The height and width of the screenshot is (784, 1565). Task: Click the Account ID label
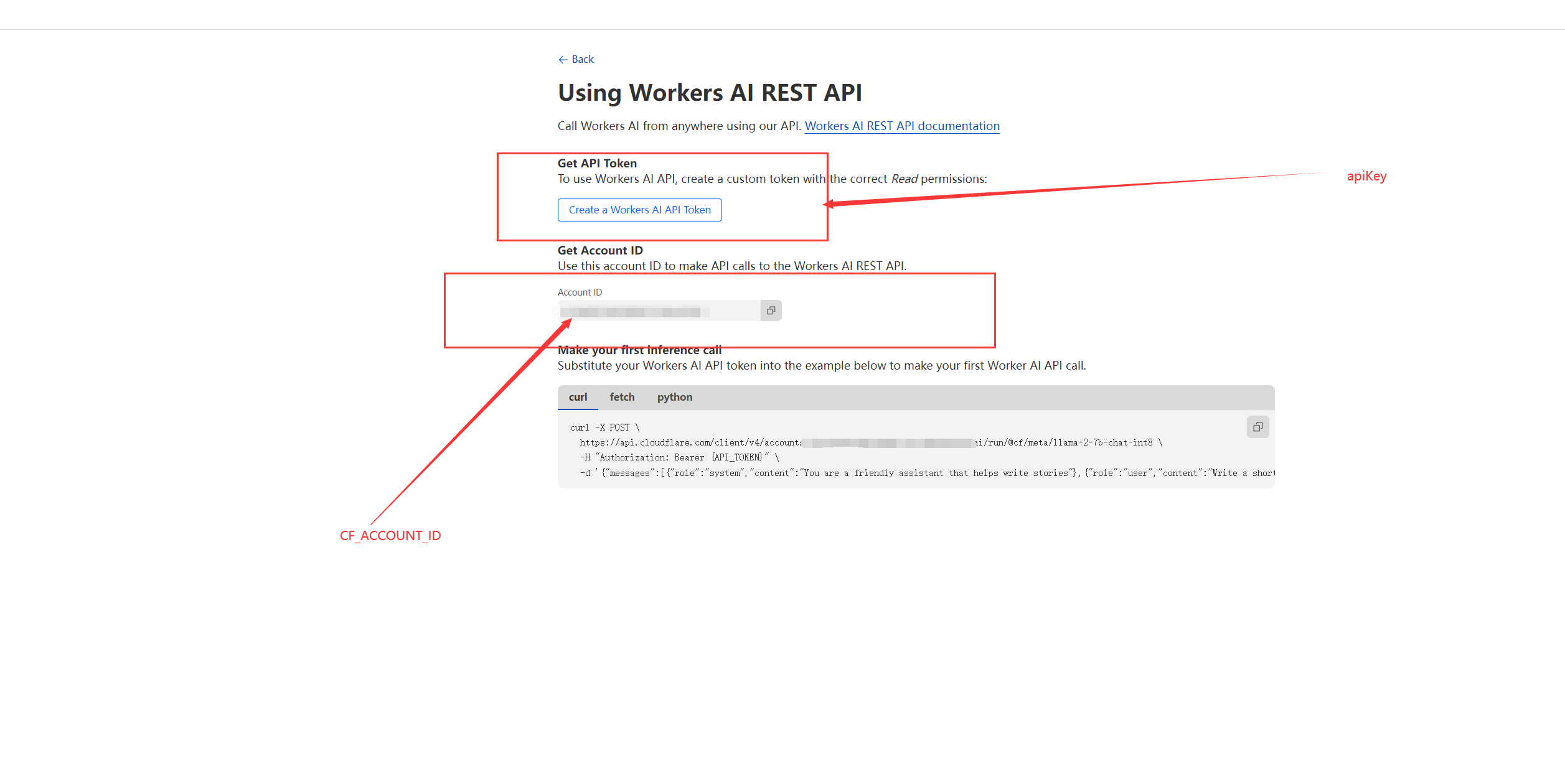[580, 292]
